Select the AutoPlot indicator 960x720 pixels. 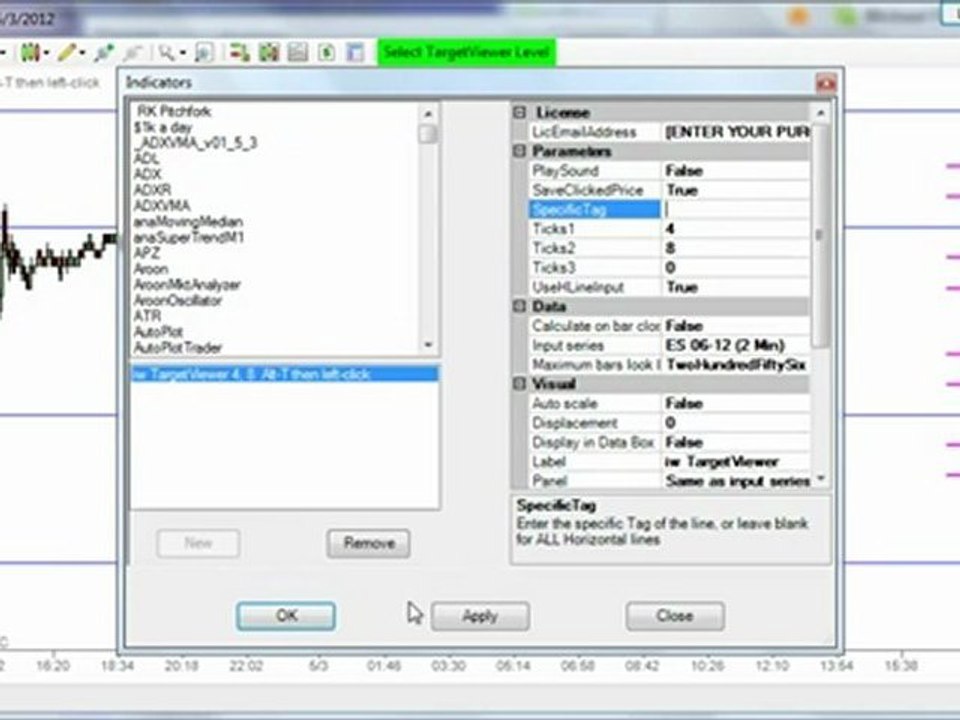pos(158,332)
